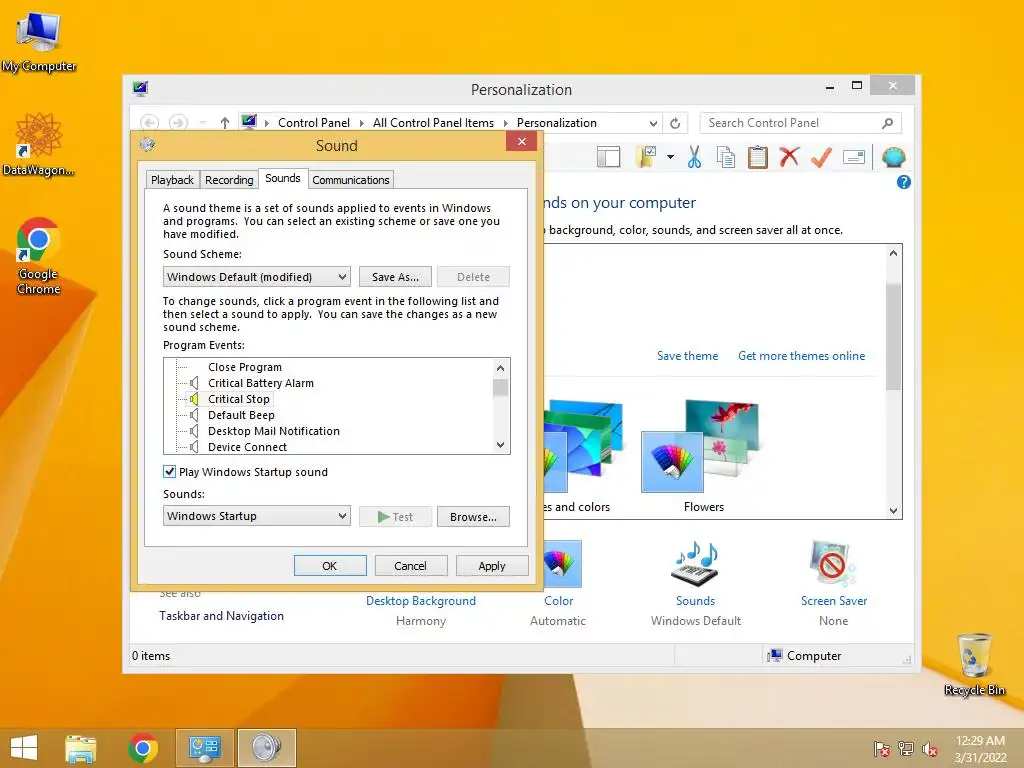Click the Recycle Bin desktop icon

[x=974, y=665]
